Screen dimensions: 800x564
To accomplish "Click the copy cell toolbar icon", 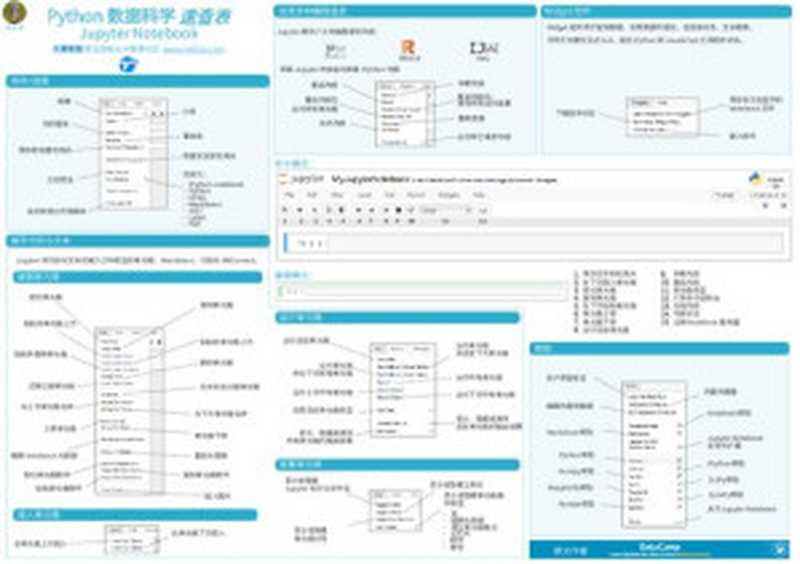I will (329, 210).
